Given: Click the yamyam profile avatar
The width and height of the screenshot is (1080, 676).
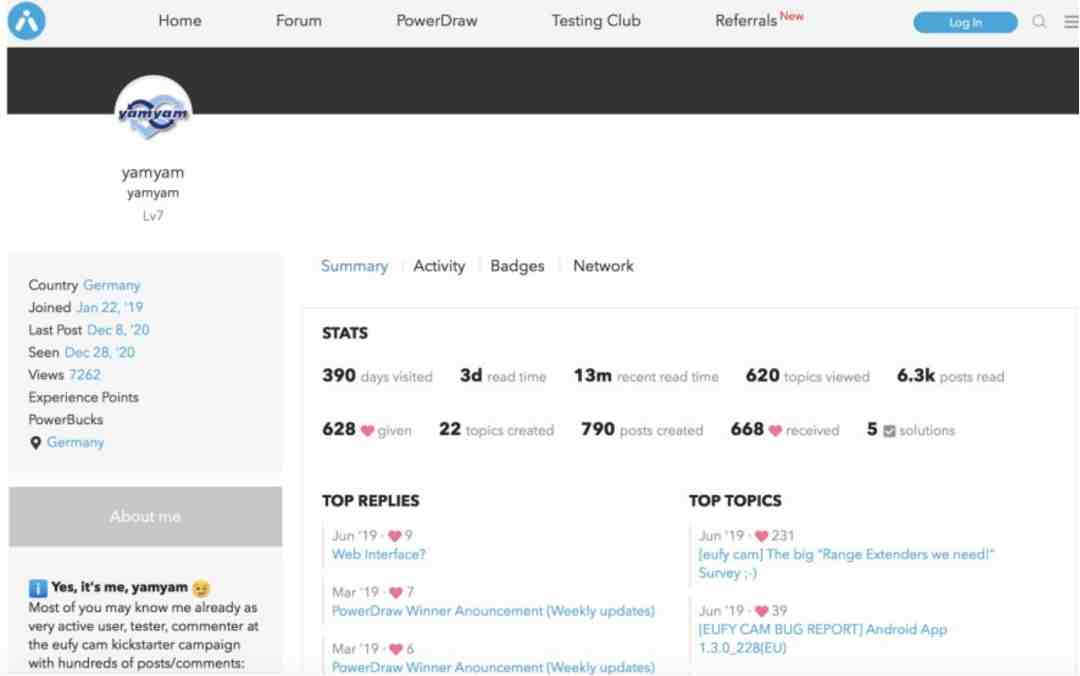Looking at the screenshot, I should [x=153, y=114].
